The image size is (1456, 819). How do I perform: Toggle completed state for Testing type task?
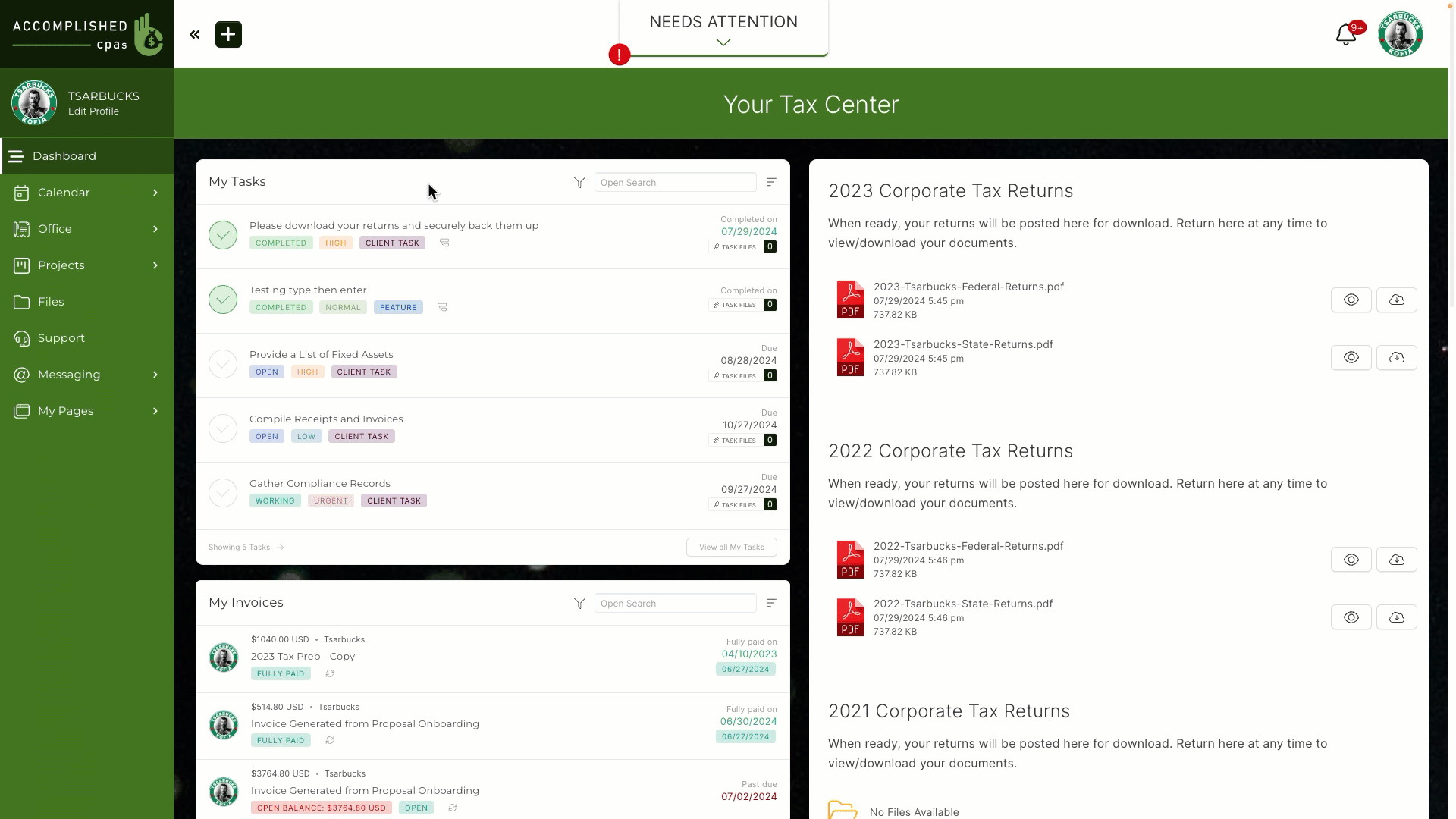coord(223,298)
